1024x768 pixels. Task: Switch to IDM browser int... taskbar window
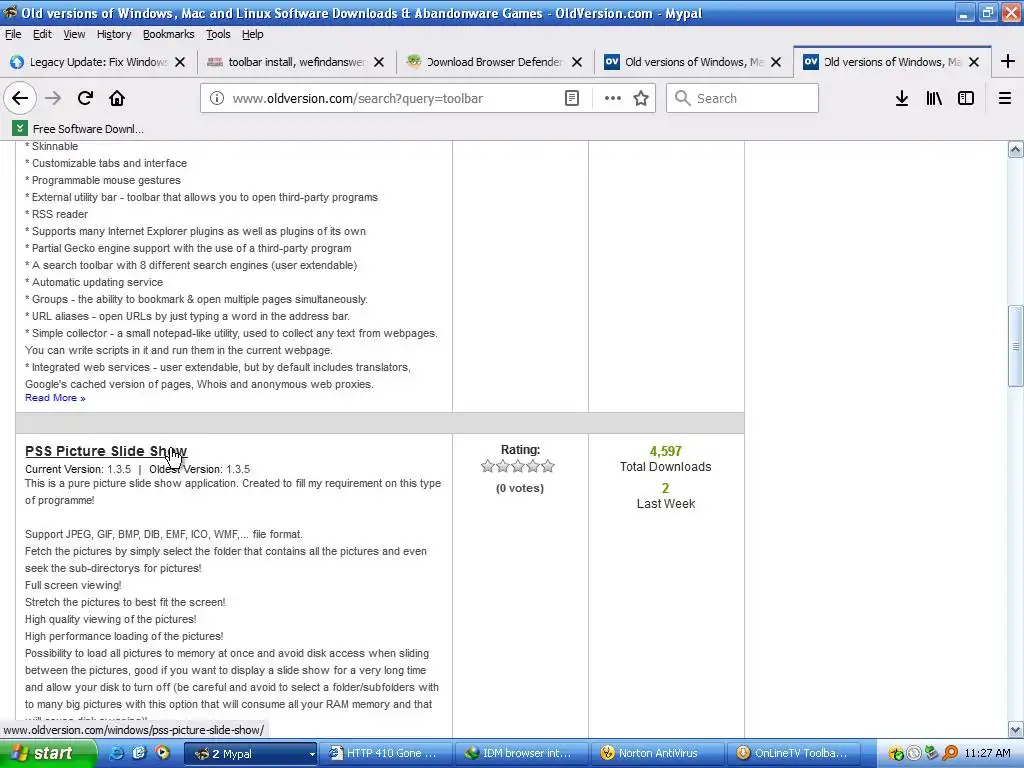pyautogui.click(x=520, y=754)
